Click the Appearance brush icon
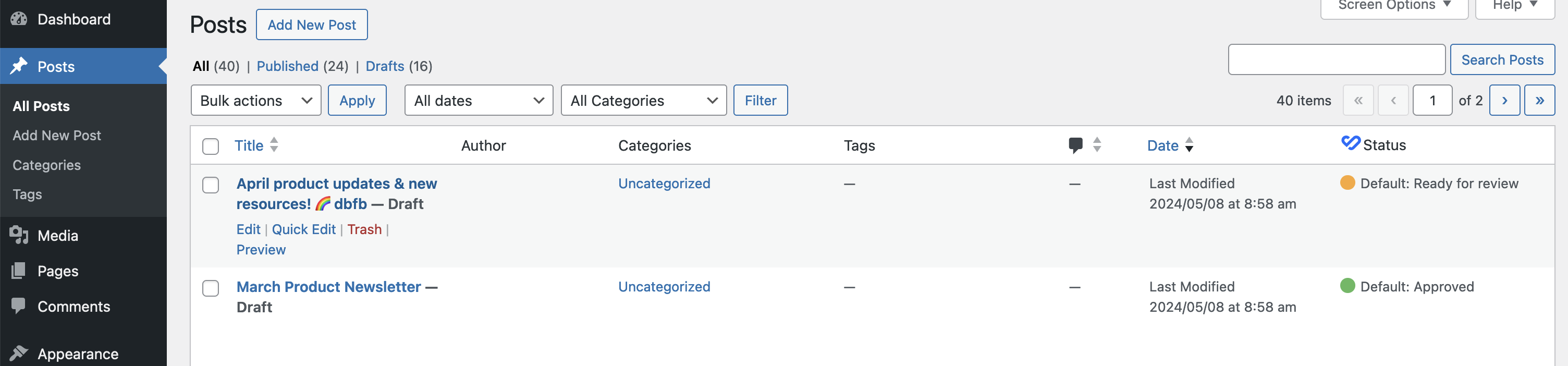 (19, 352)
